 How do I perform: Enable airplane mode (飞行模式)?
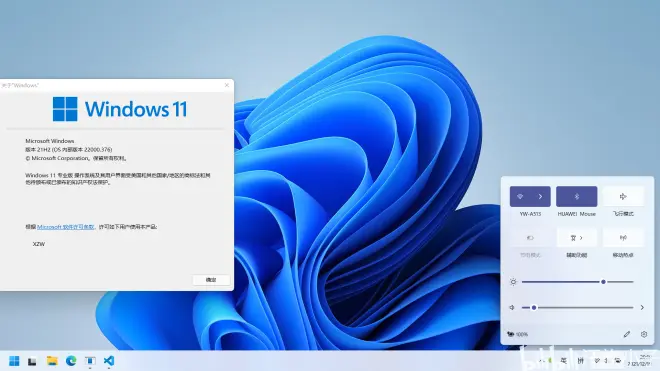pos(623,196)
